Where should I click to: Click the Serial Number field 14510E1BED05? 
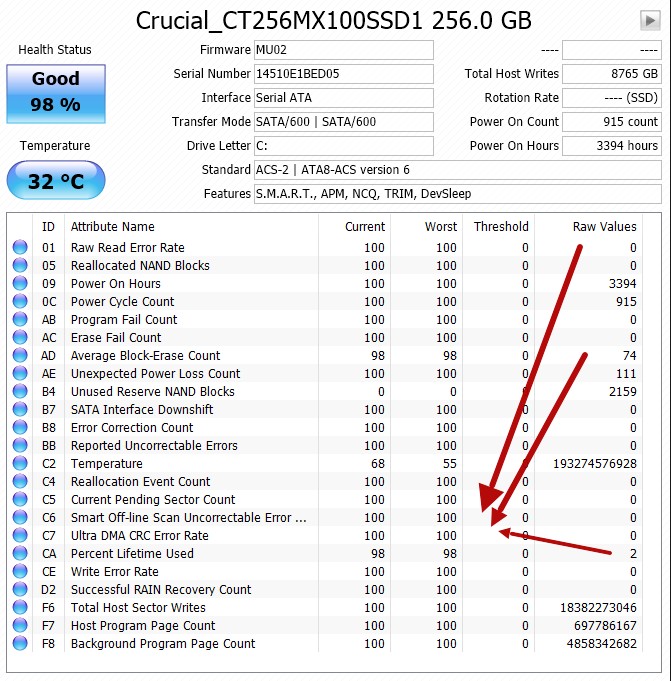[x=344, y=74]
